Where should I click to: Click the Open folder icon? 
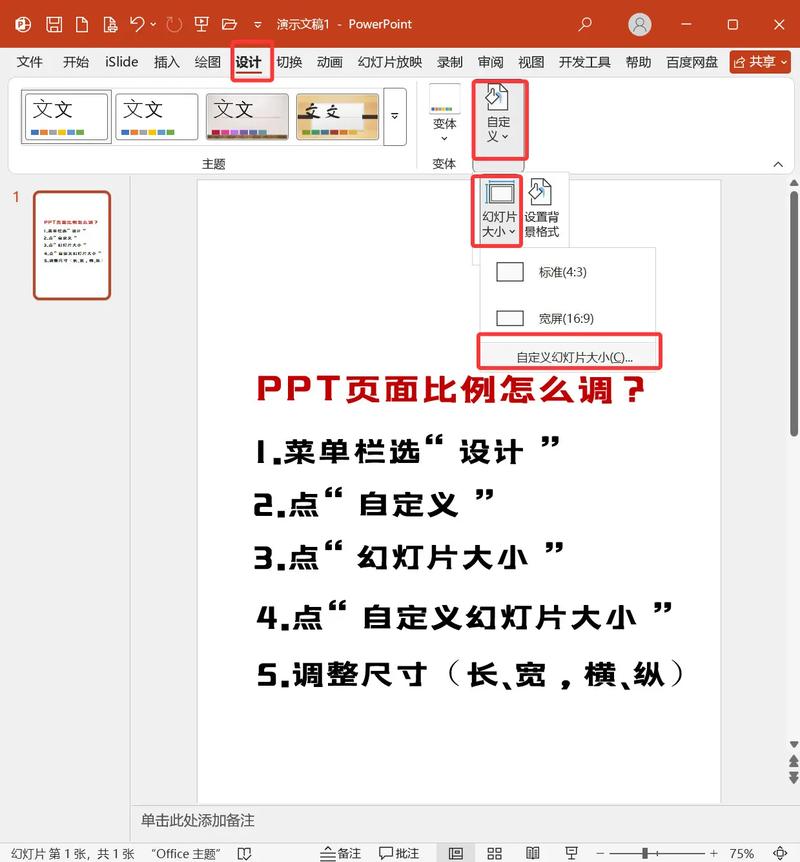click(229, 24)
